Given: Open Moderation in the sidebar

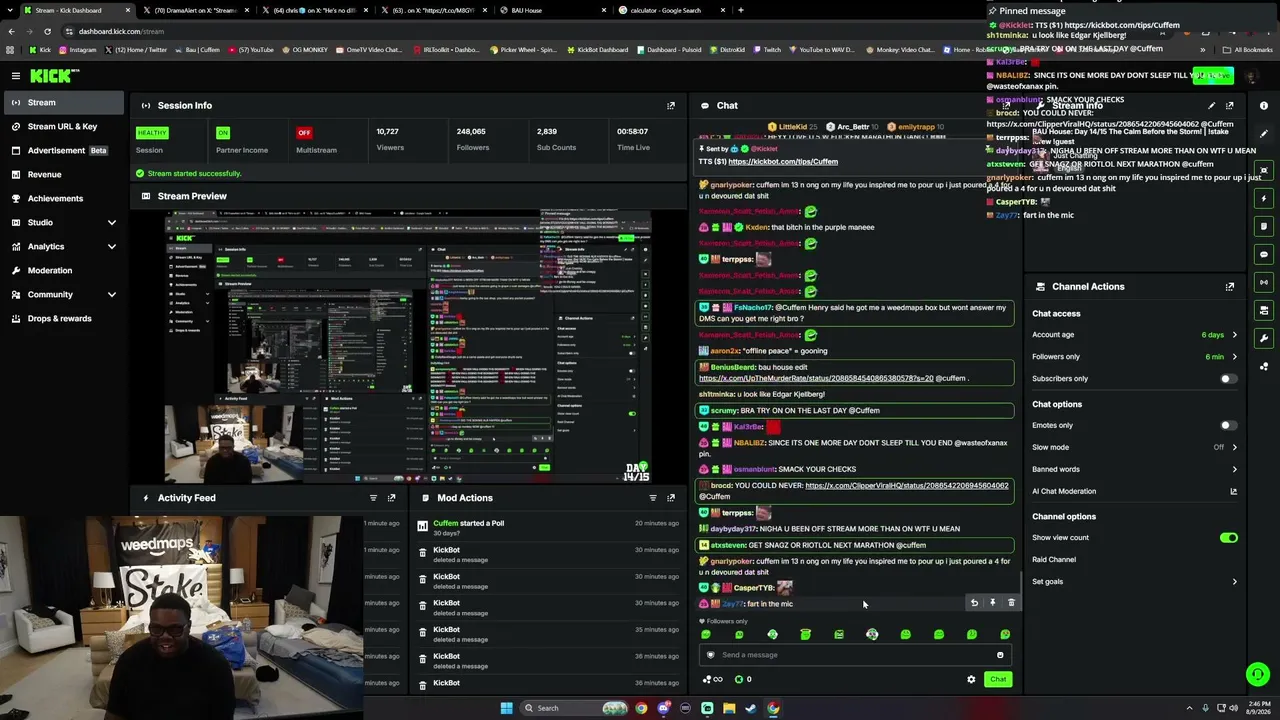Looking at the screenshot, I should coord(62,270).
